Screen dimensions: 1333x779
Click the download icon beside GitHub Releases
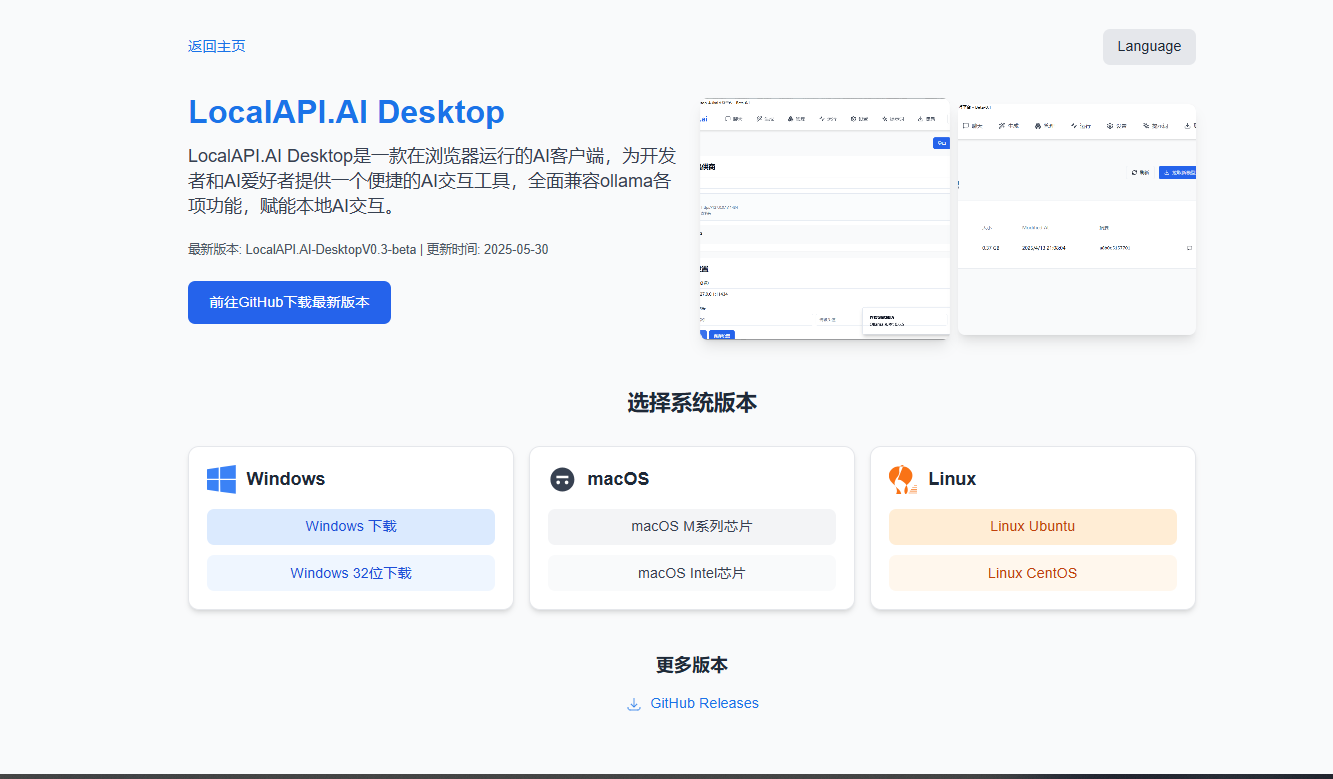point(634,704)
